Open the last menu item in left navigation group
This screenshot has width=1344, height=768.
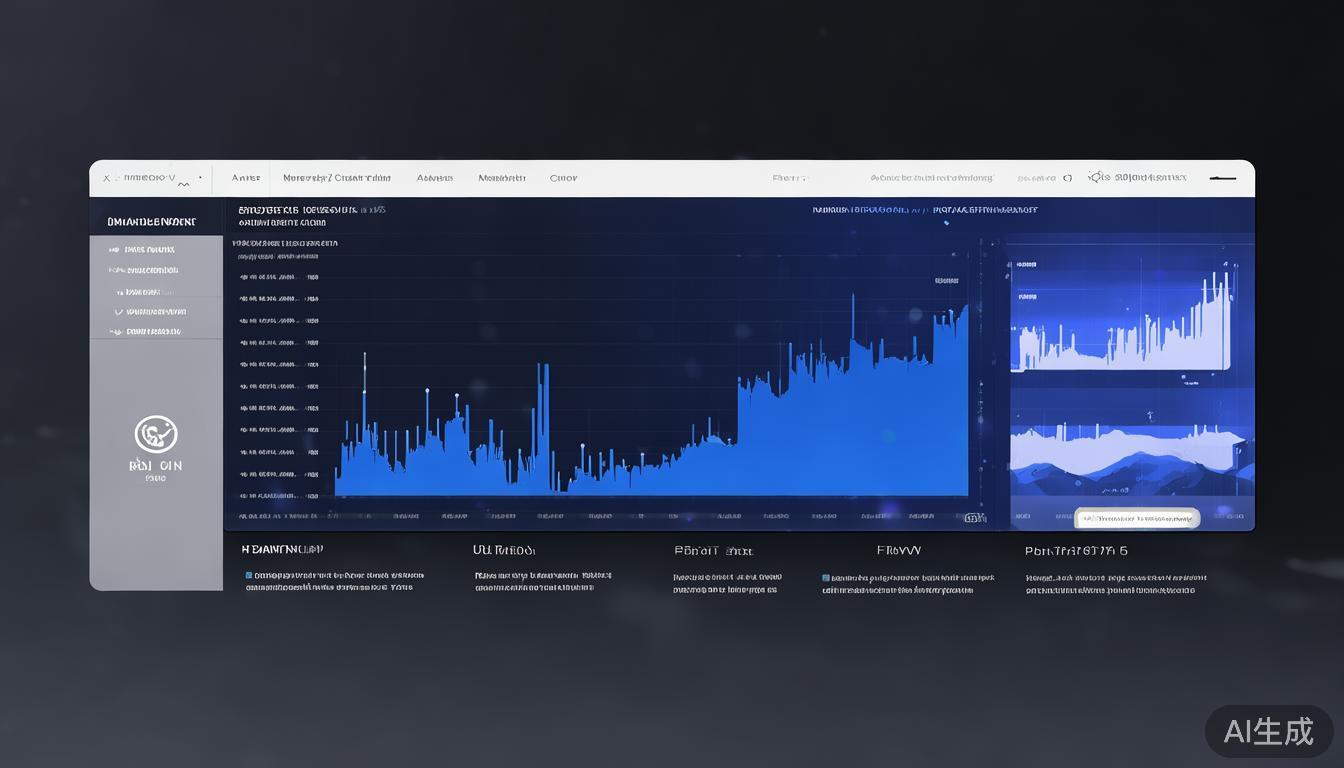tap(563, 178)
